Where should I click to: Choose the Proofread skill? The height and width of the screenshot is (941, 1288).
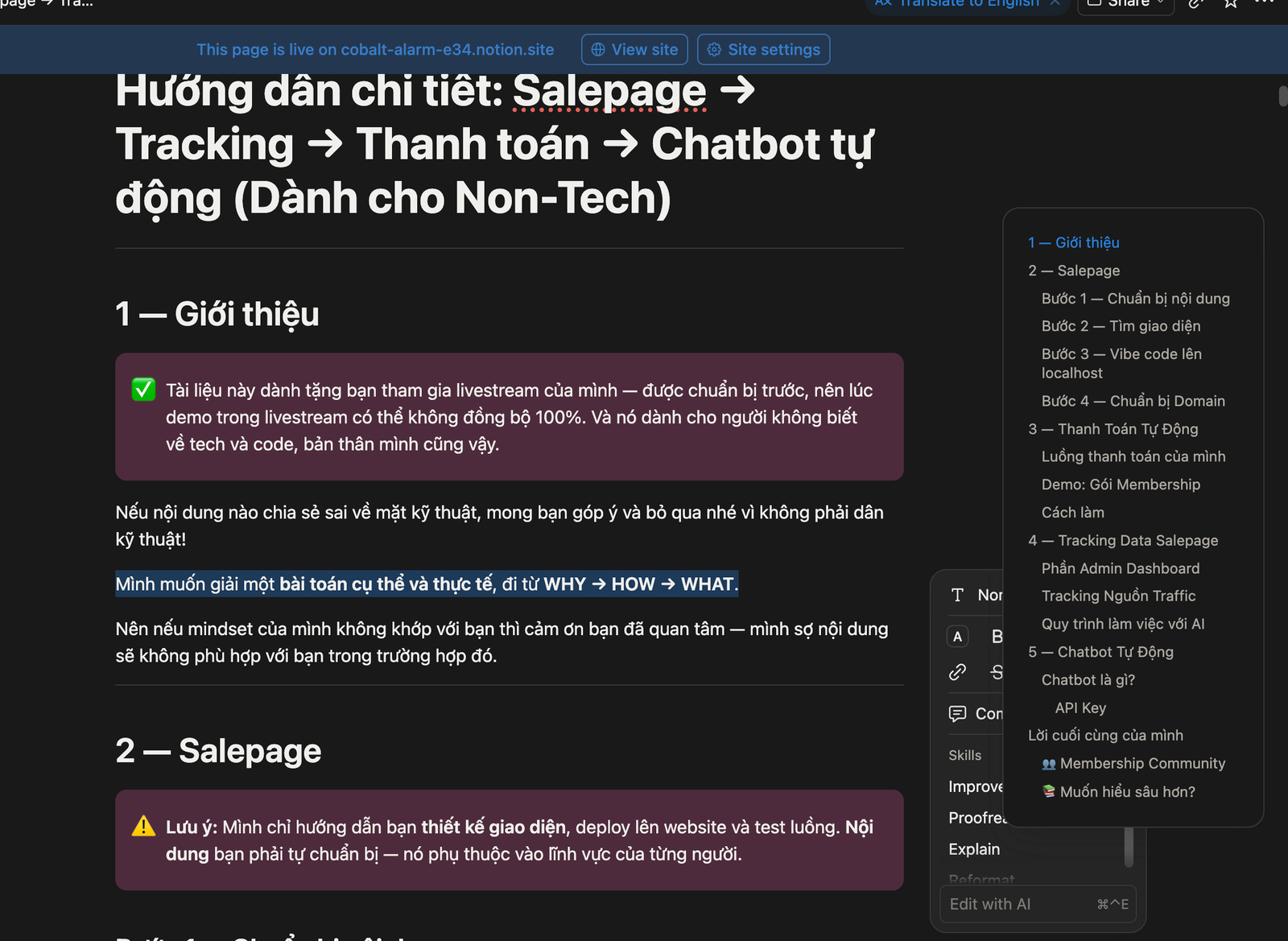pos(977,818)
